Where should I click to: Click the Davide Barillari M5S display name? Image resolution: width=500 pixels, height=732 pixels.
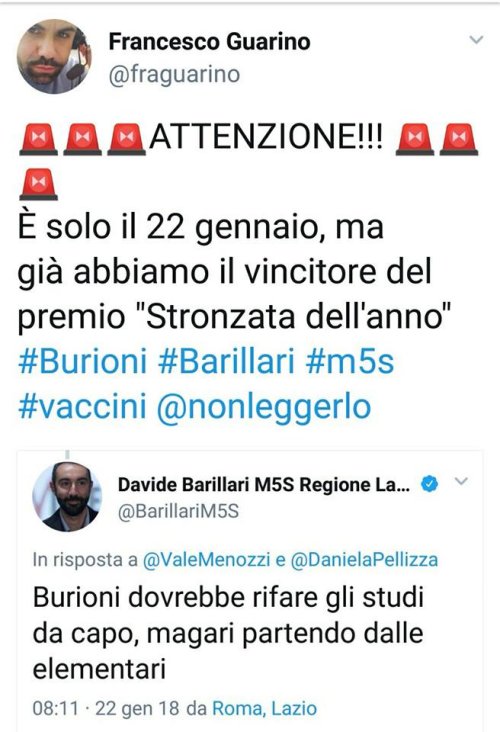point(264,485)
